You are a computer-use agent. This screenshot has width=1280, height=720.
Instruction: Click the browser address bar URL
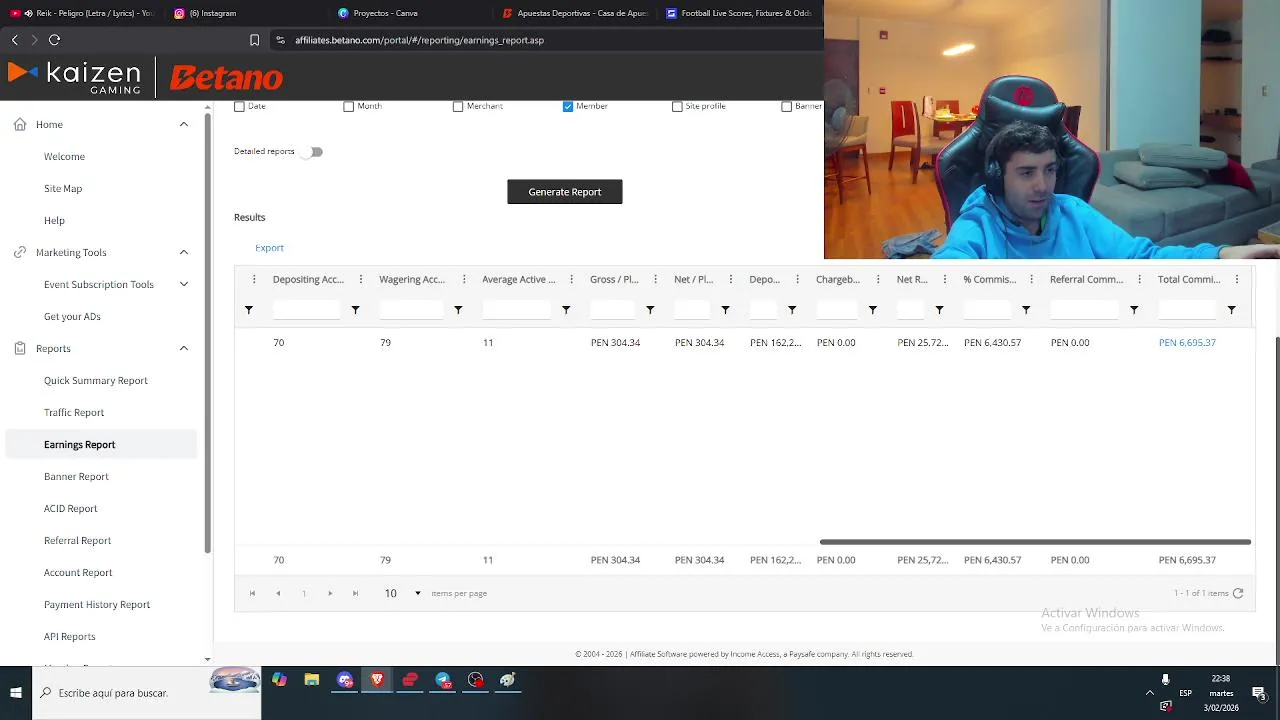click(419, 40)
